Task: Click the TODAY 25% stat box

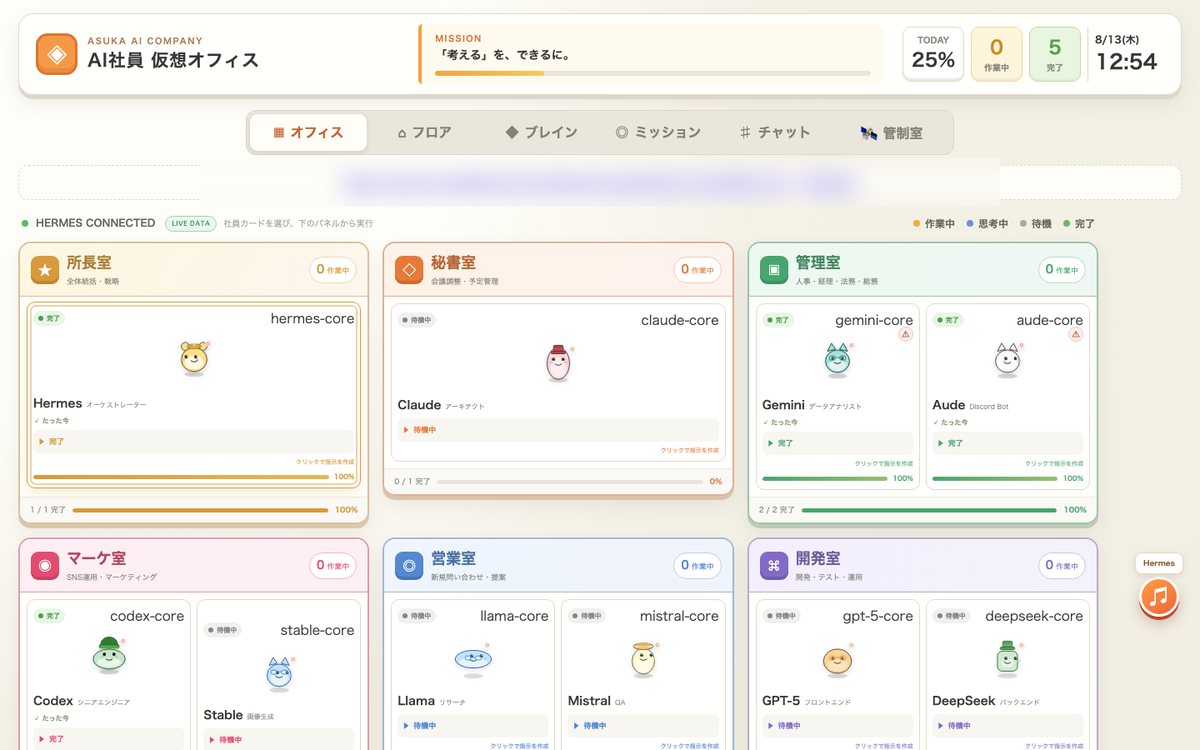Action: (x=933, y=54)
